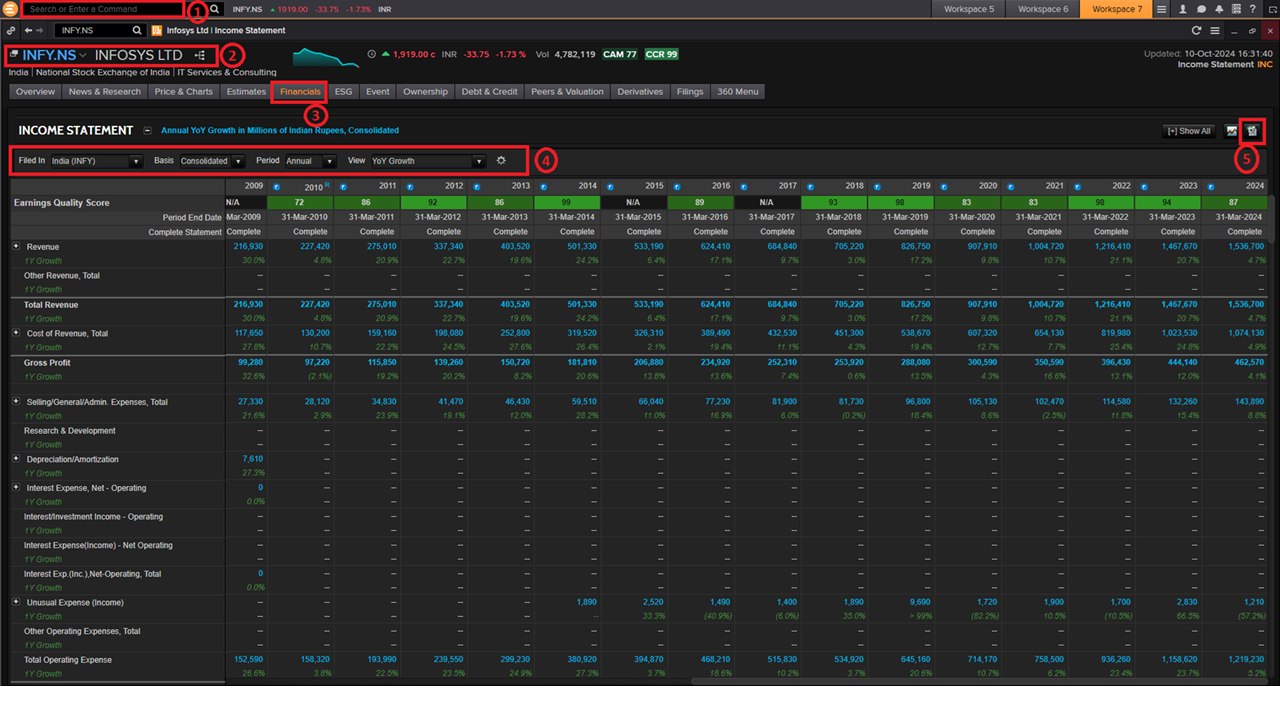
Task: Click the magnifier in the INFY.NS field
Action: (137, 30)
